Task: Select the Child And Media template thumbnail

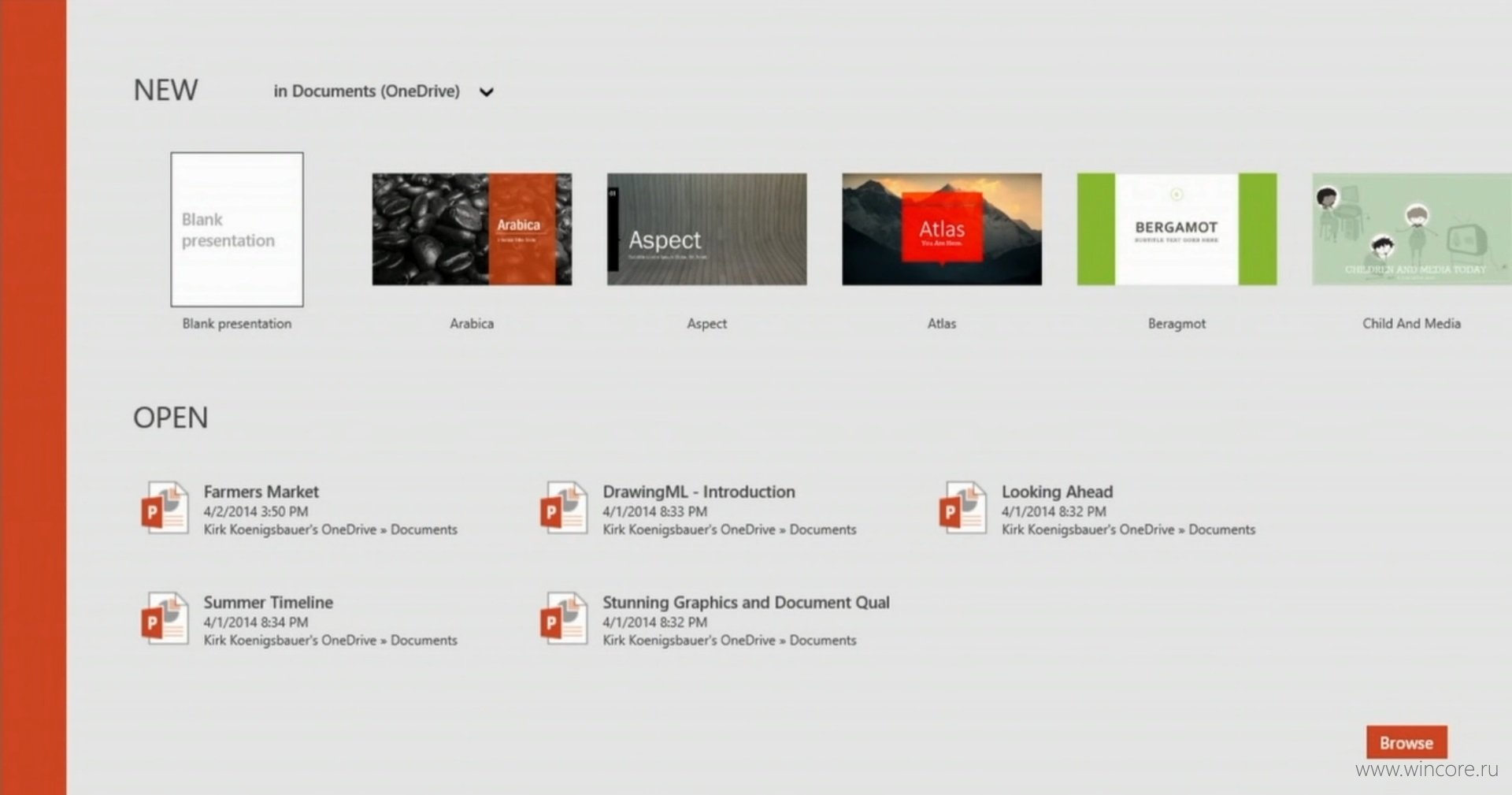Action: (x=1412, y=229)
